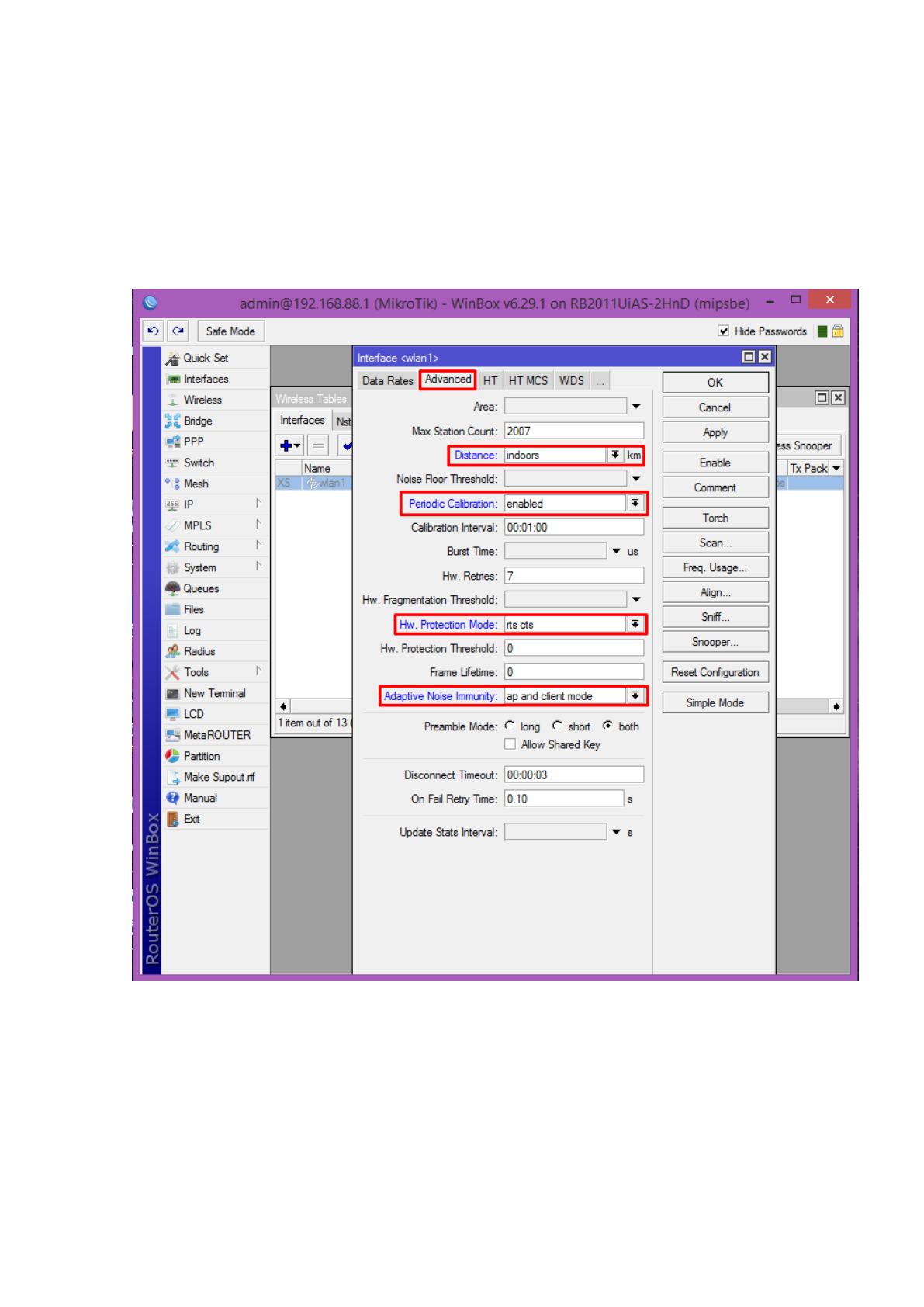Screen dimensions: 924x1307
Task: Click the Reset Configuration button
Action: coord(715,673)
